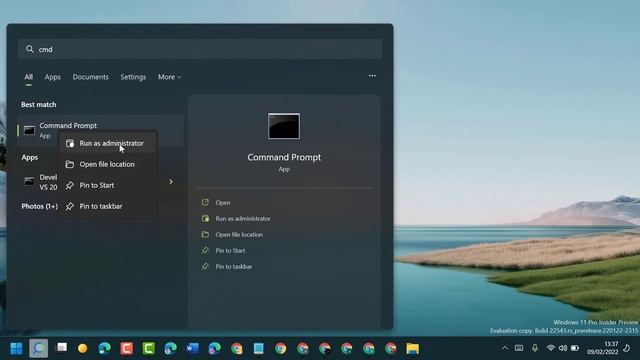The image size is (640, 360).
Task: Click Run as administrator in the context menu
Action: (108, 143)
